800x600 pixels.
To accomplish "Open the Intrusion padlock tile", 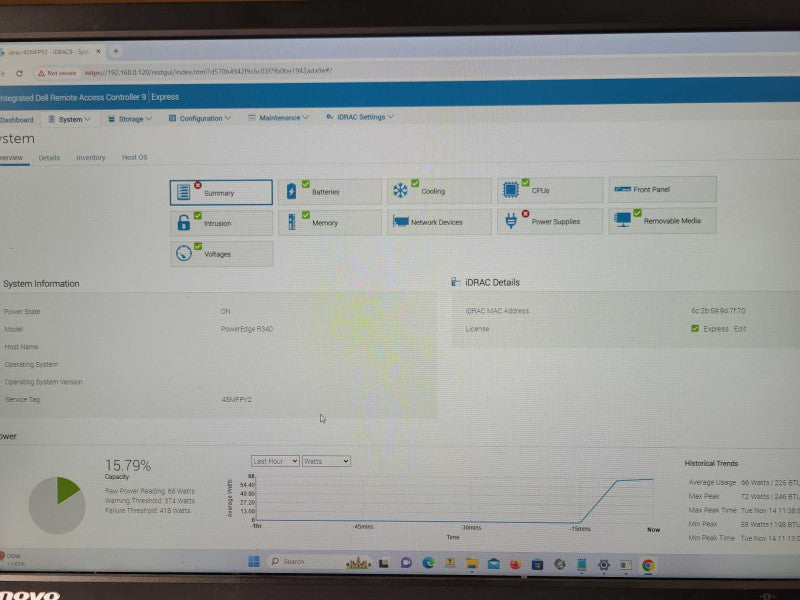I will point(221,223).
